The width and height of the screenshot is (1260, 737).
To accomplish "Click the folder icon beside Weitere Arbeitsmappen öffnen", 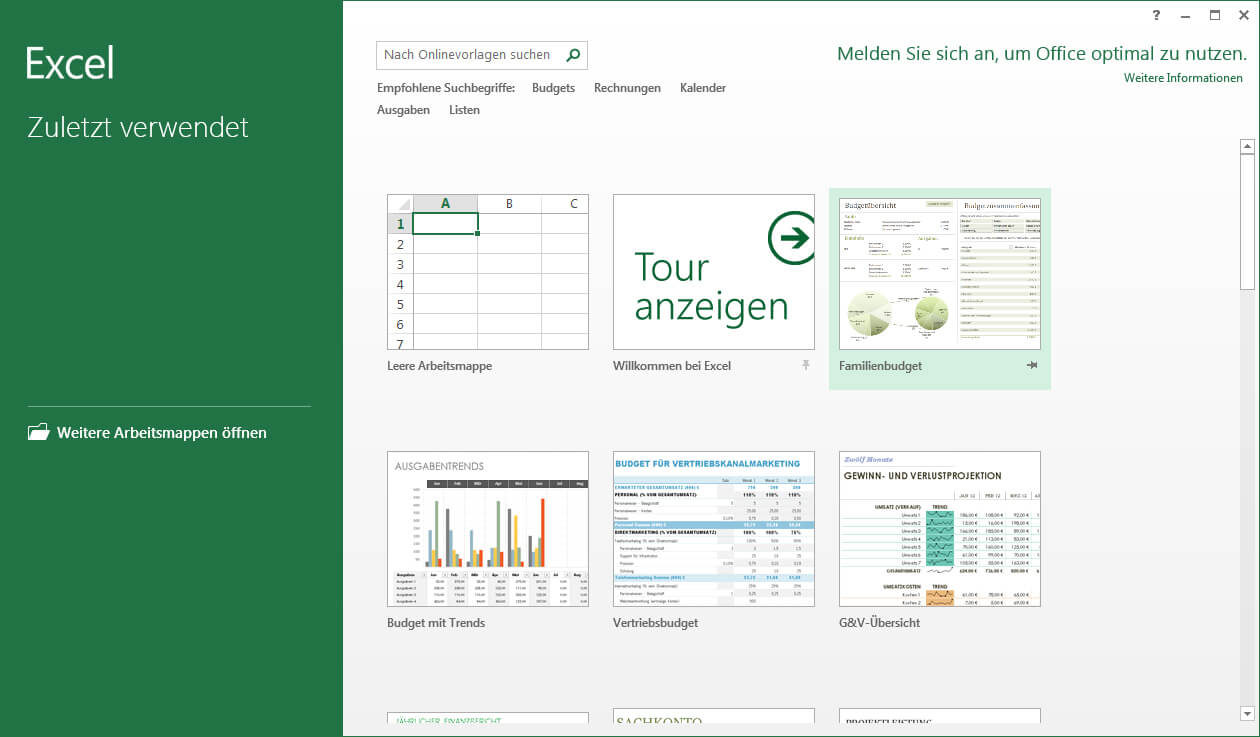I will click(38, 433).
